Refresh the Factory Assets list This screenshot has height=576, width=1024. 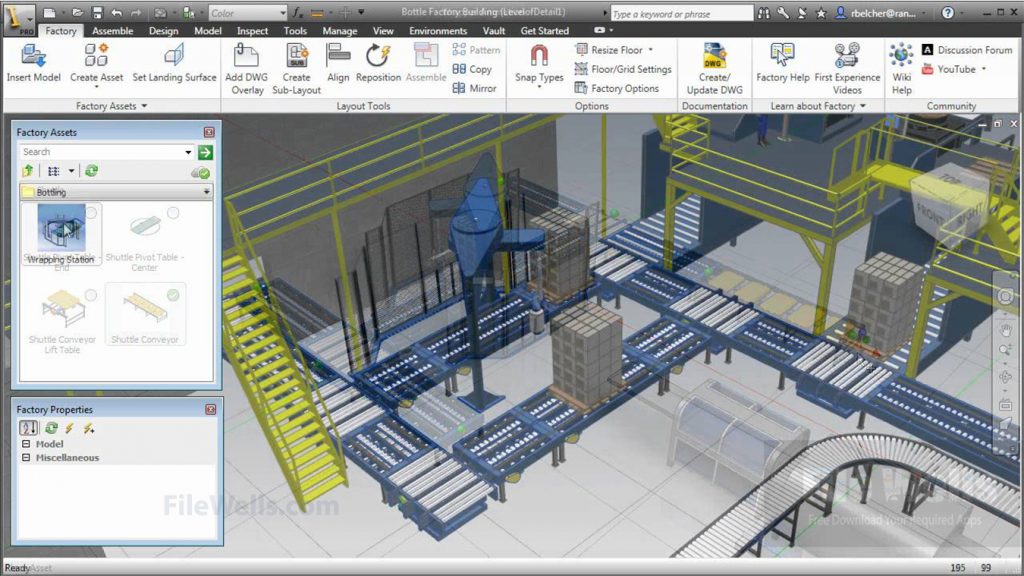click(91, 171)
